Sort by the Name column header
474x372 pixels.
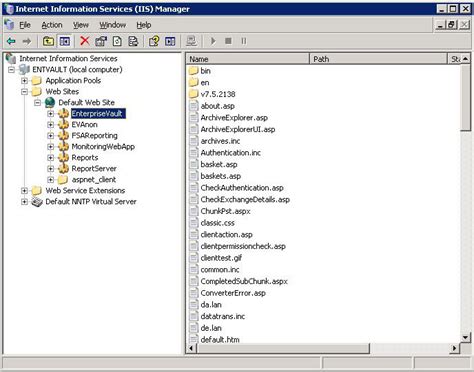coord(248,59)
